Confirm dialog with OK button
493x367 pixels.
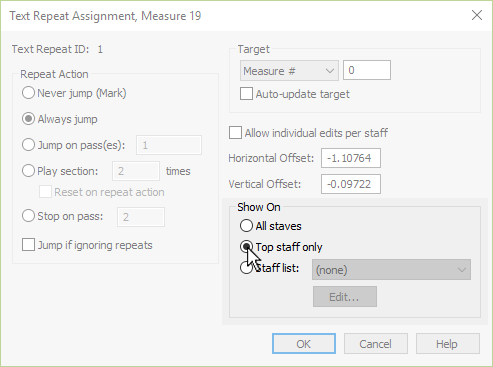(304, 343)
